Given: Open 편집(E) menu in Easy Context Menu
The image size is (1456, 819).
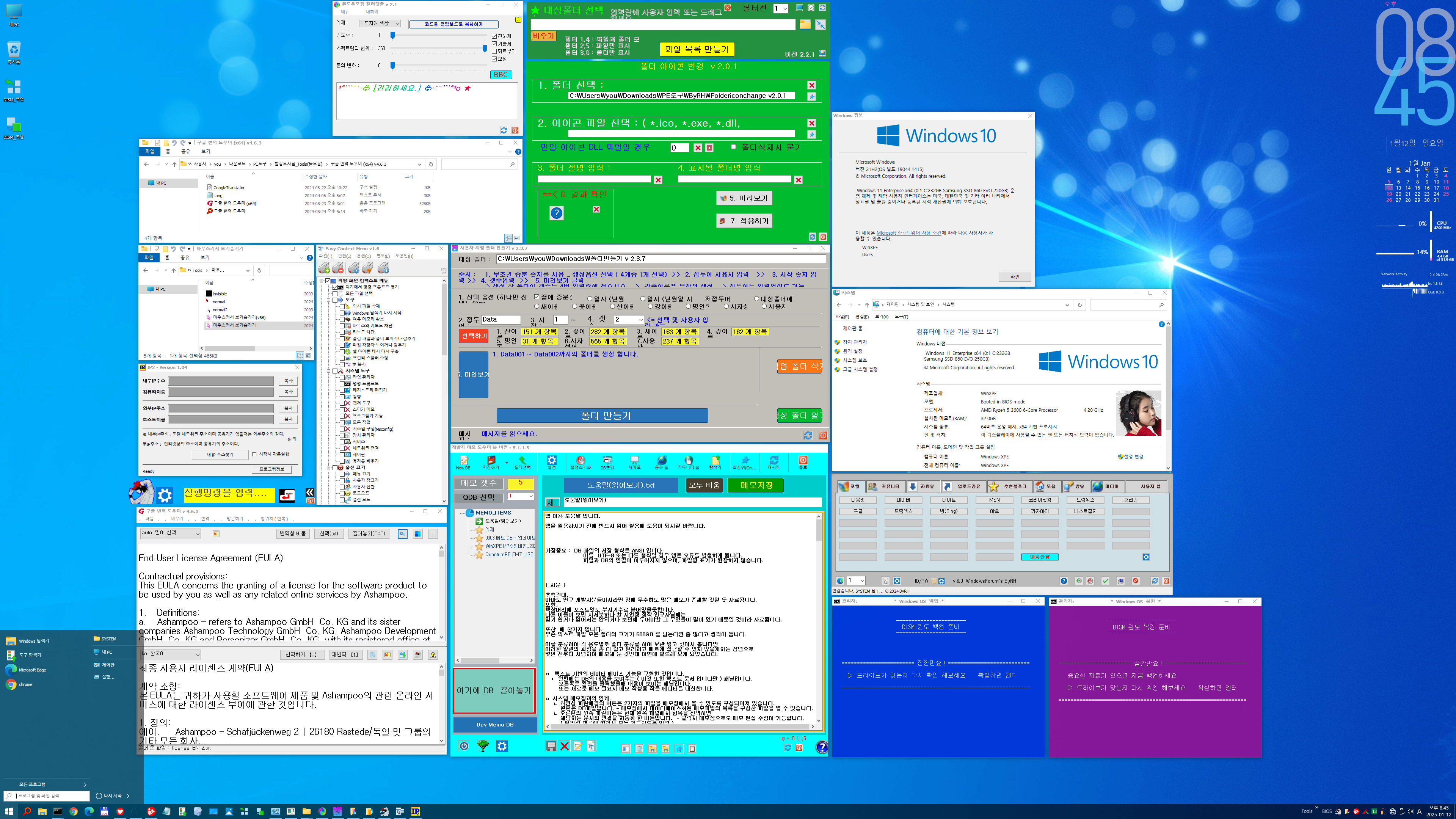Looking at the screenshot, I should 344,256.
